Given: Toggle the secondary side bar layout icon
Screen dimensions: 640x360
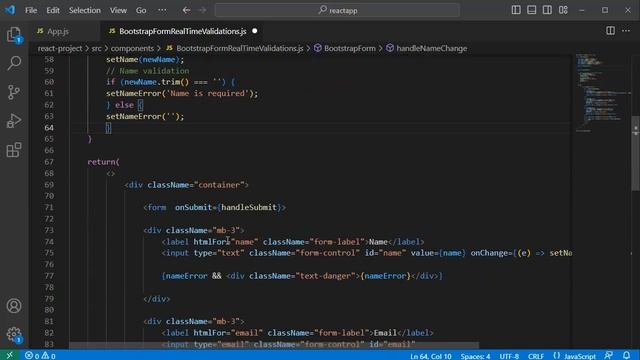Looking at the screenshot, I should [547, 10].
